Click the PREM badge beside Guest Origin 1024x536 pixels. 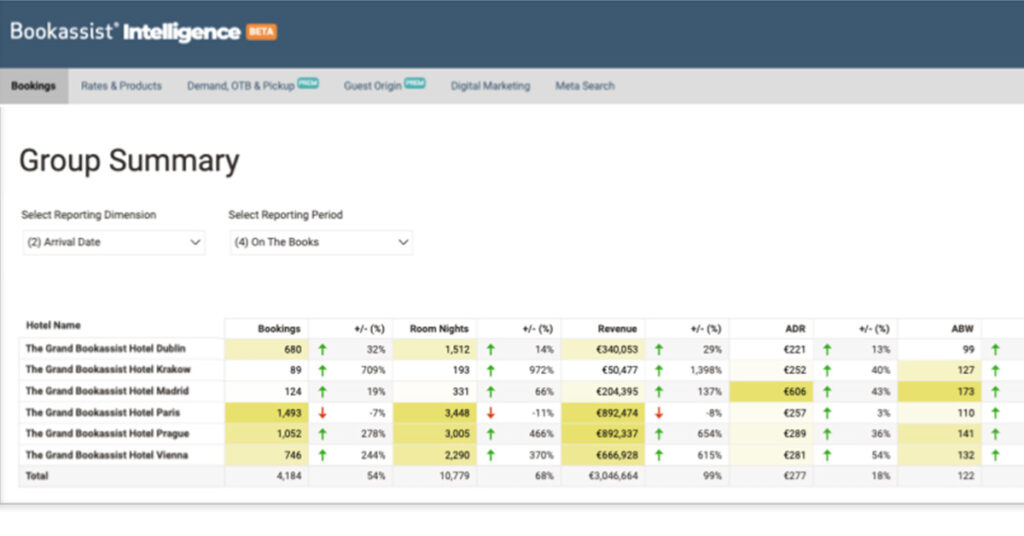pyautogui.click(x=415, y=83)
